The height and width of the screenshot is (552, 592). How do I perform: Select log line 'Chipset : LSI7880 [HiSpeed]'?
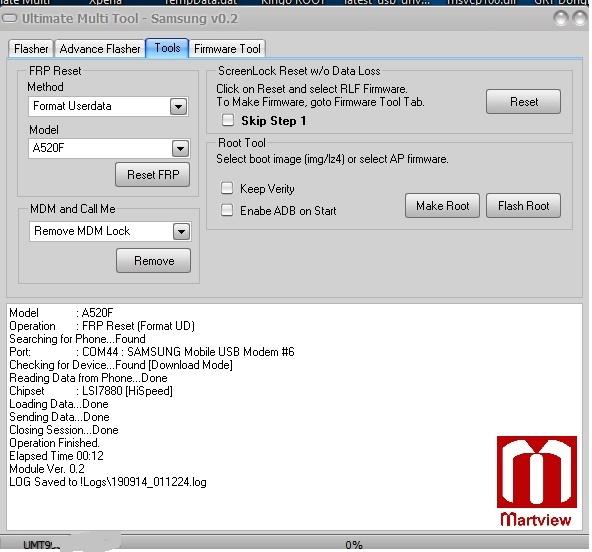point(91,391)
